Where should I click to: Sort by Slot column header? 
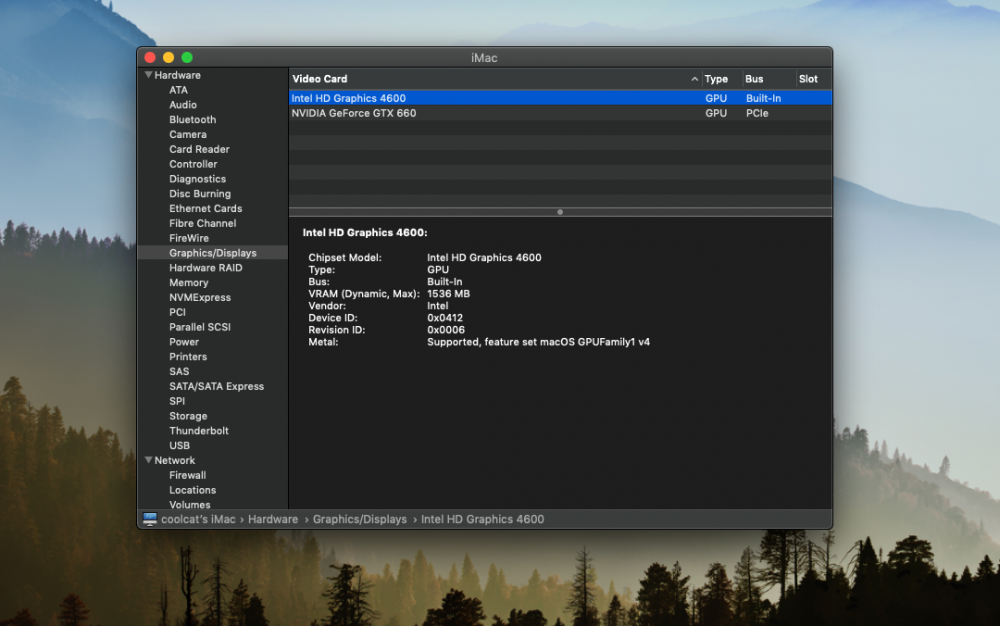(x=808, y=78)
